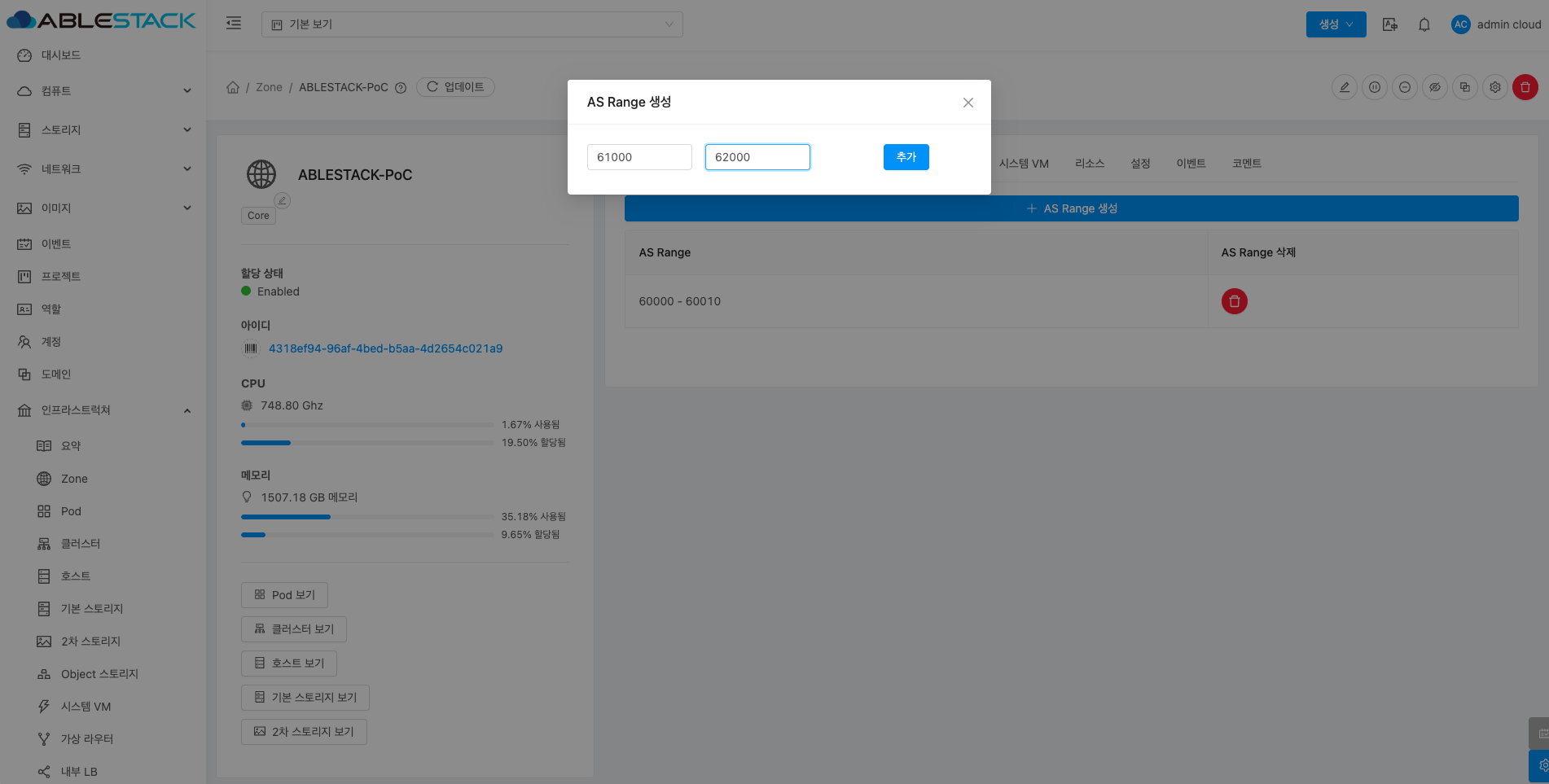Open 대시보드 in the sidebar
Image resolution: width=1549 pixels, height=784 pixels.
pos(103,55)
